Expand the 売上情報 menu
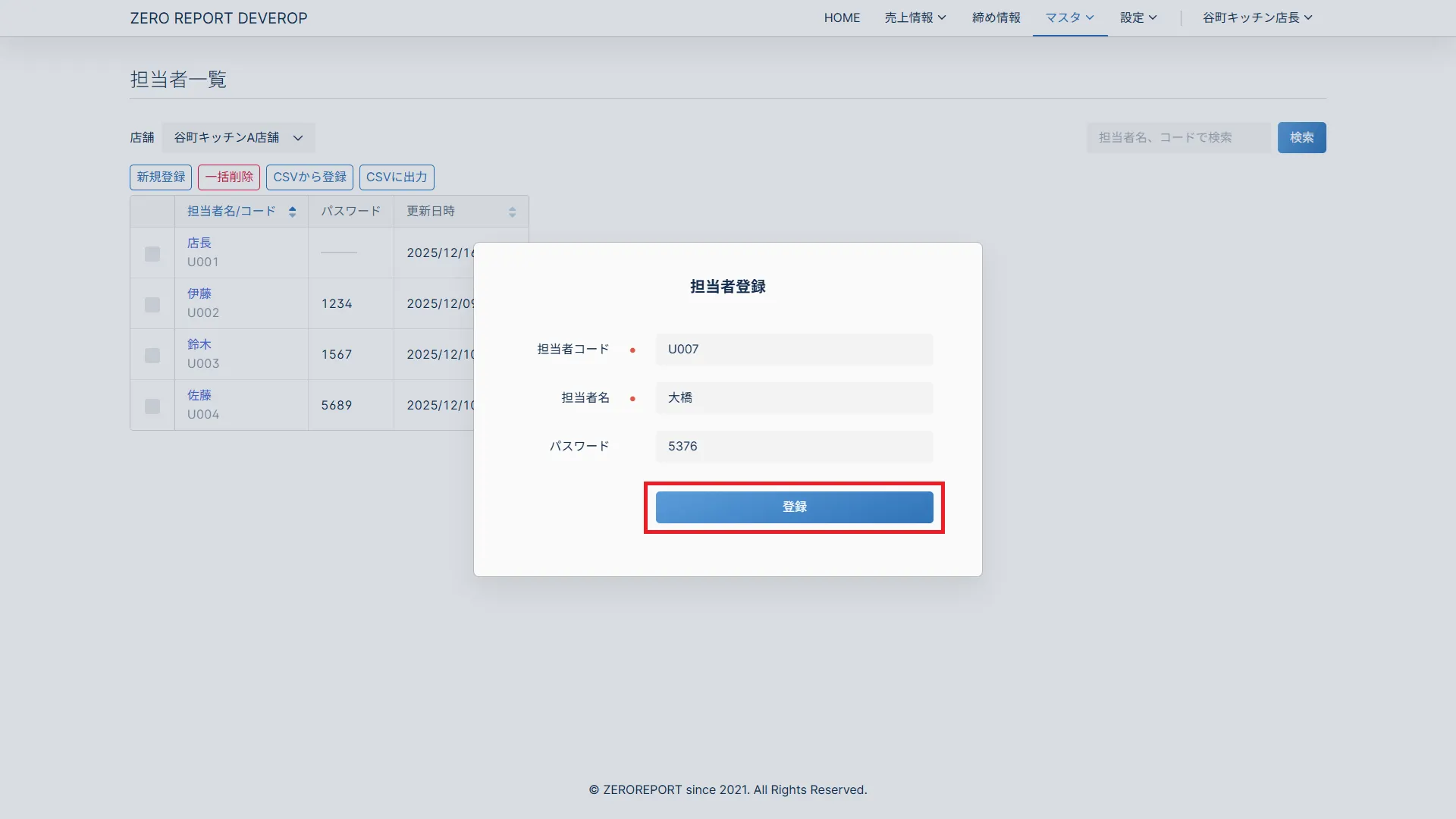The image size is (1456, 819). coord(915,17)
